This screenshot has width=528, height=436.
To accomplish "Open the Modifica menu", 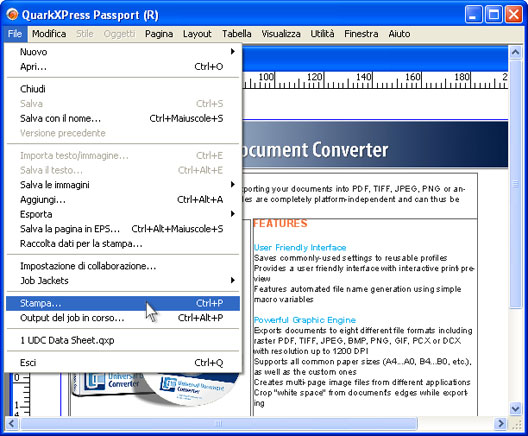I will 49,34.
